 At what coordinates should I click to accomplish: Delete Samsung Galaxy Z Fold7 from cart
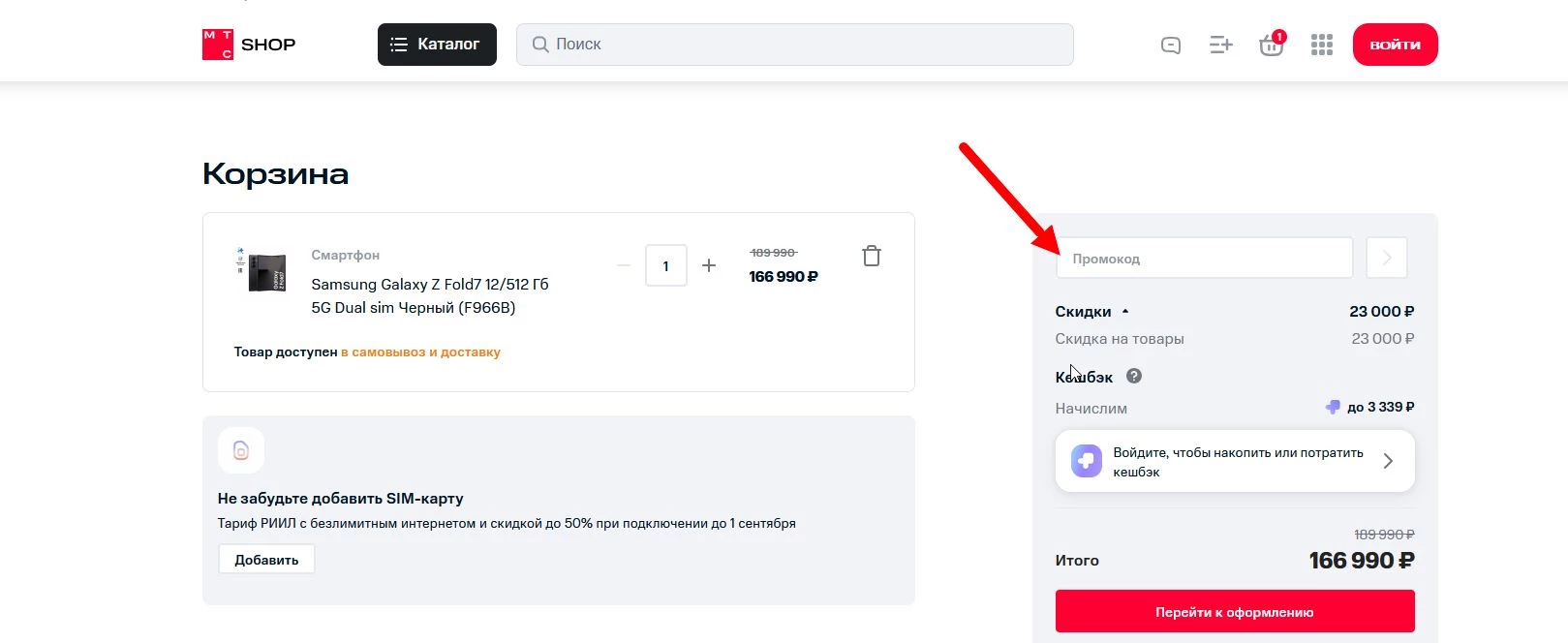pyautogui.click(x=872, y=256)
